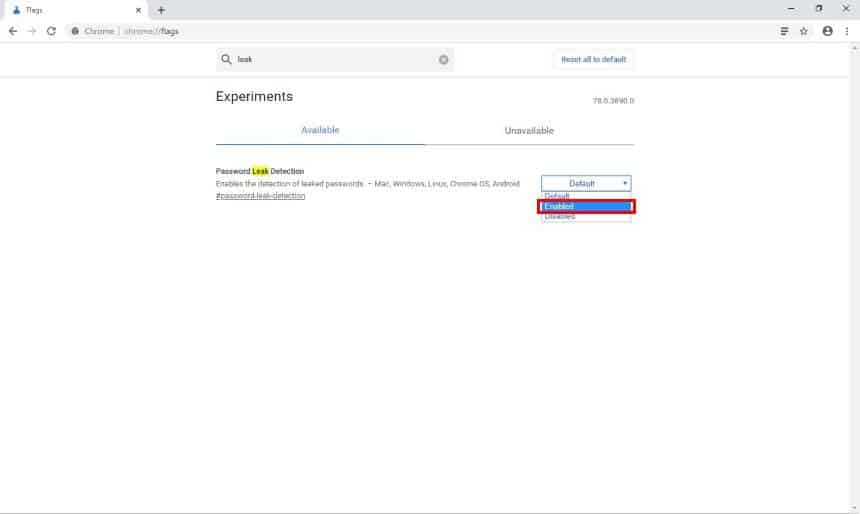Click the address bar showing chrome://flags
860x514 pixels.
(420, 31)
